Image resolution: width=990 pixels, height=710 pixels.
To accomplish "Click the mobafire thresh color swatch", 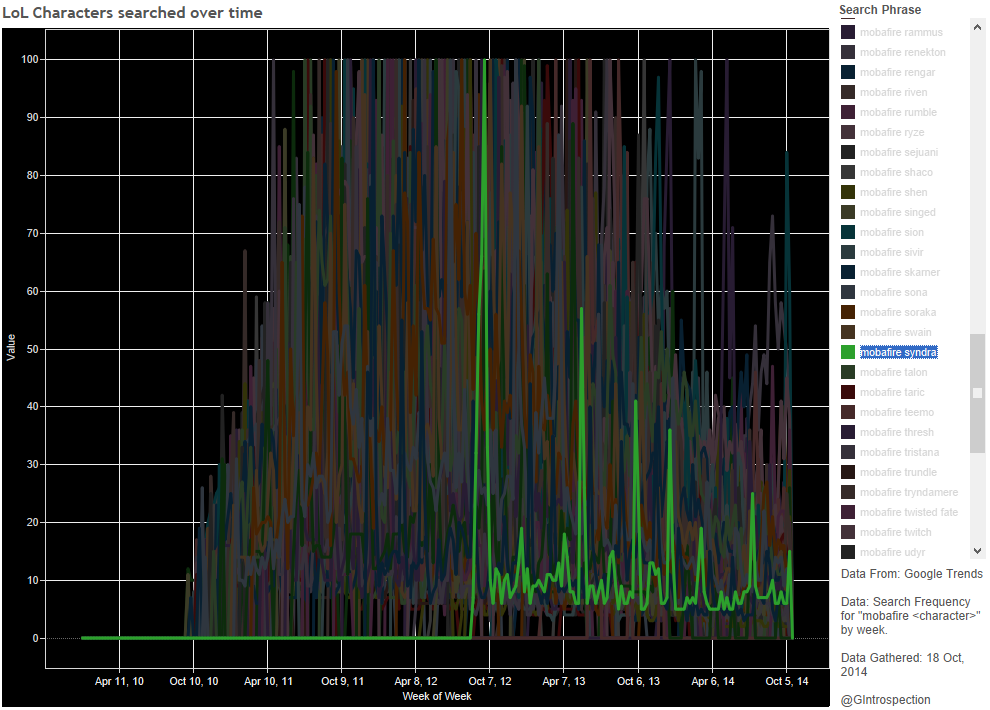I will pyautogui.click(x=848, y=432).
